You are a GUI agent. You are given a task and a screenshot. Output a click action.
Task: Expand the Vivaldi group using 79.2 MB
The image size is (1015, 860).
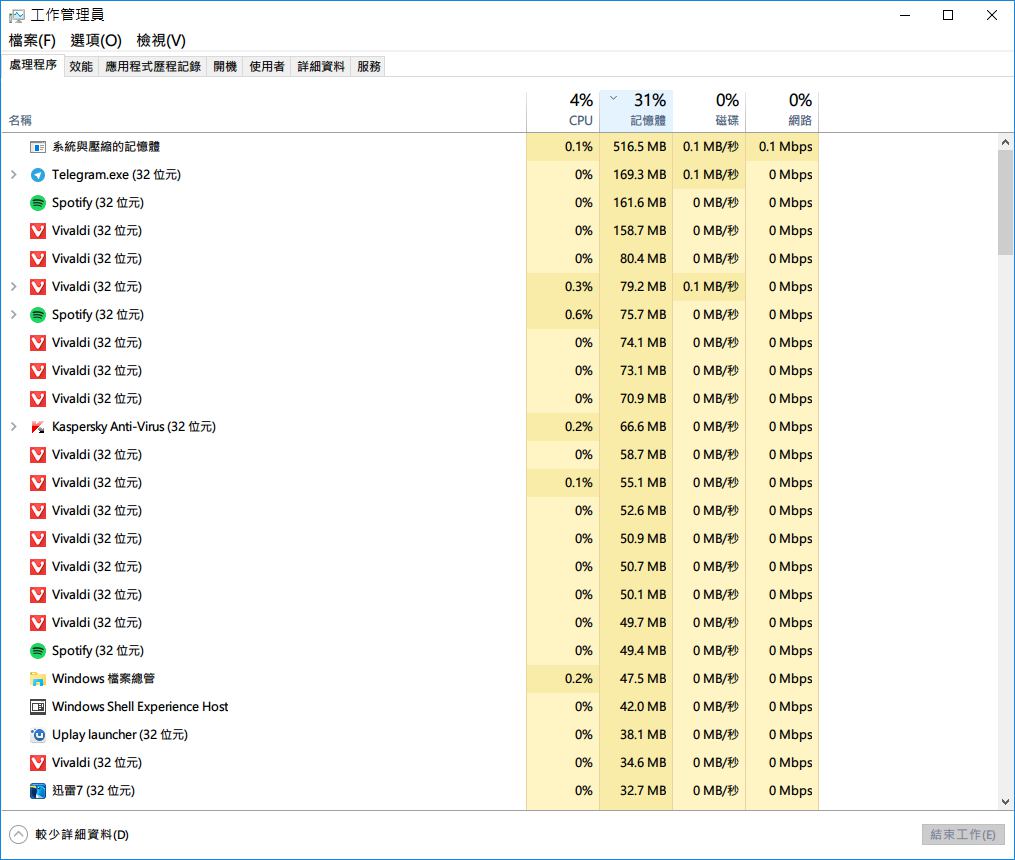point(14,287)
